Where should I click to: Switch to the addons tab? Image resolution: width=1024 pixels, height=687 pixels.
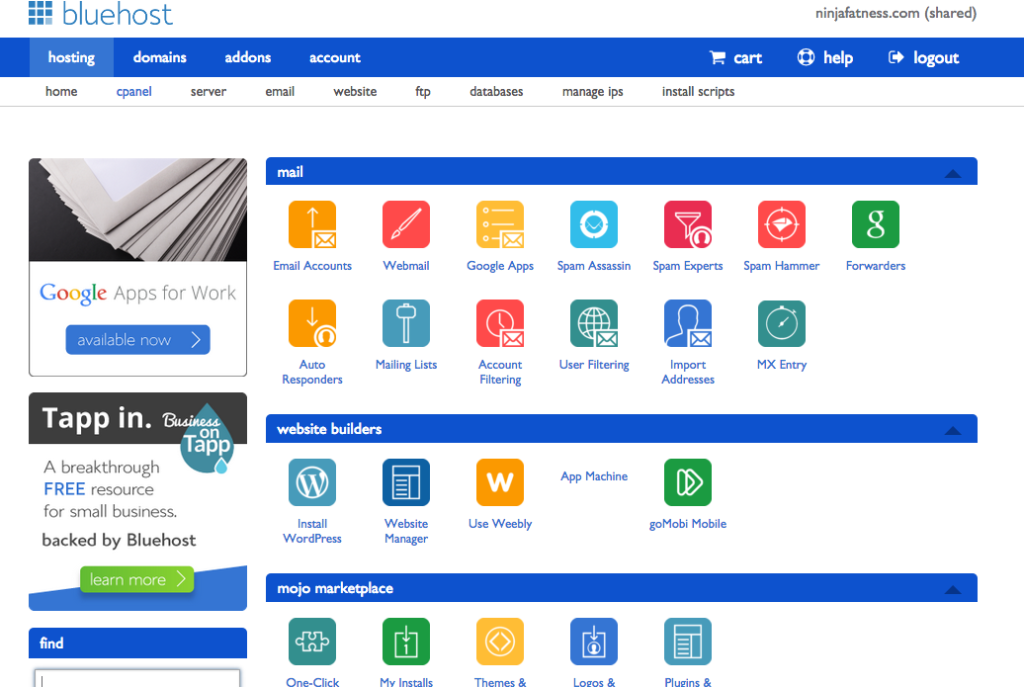[248, 57]
